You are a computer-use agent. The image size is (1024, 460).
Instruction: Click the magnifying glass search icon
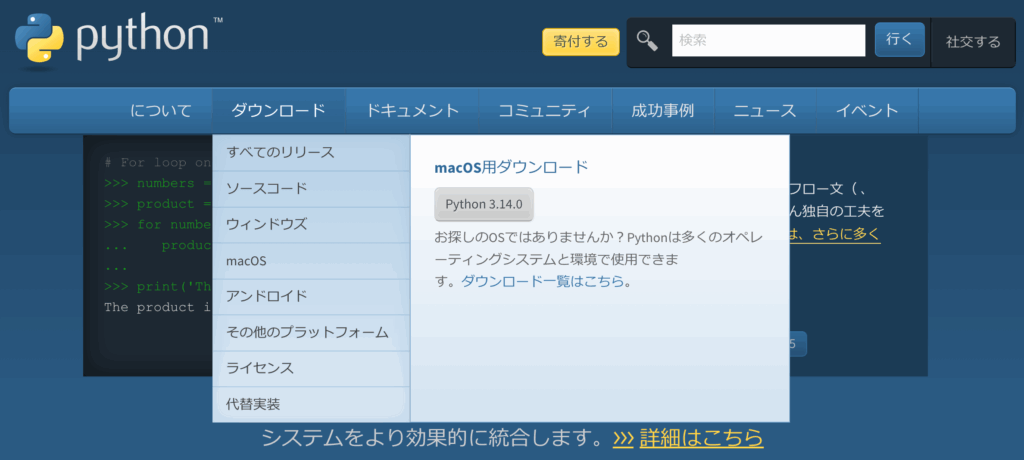click(x=648, y=41)
